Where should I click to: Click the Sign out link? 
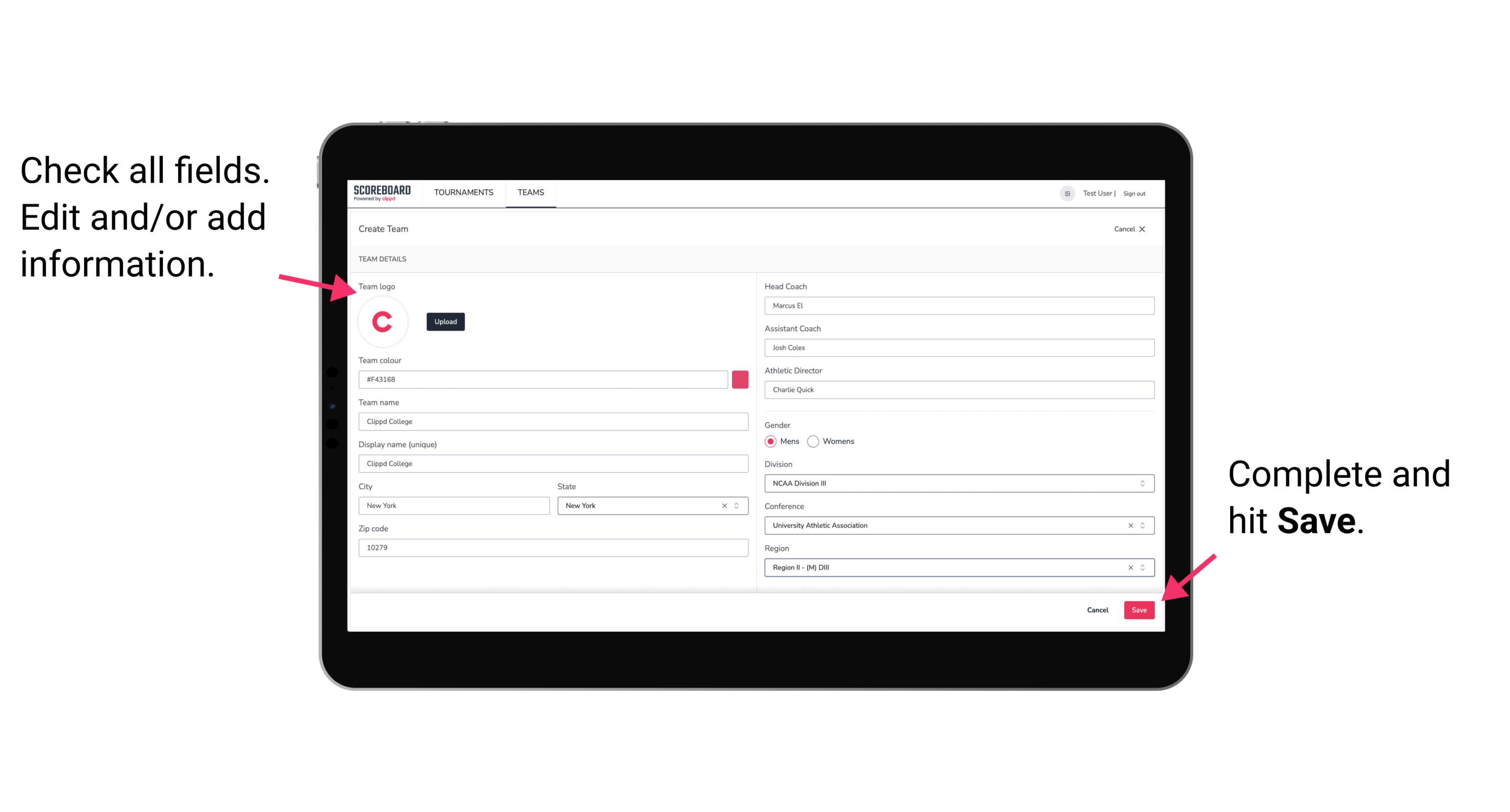[1132, 193]
